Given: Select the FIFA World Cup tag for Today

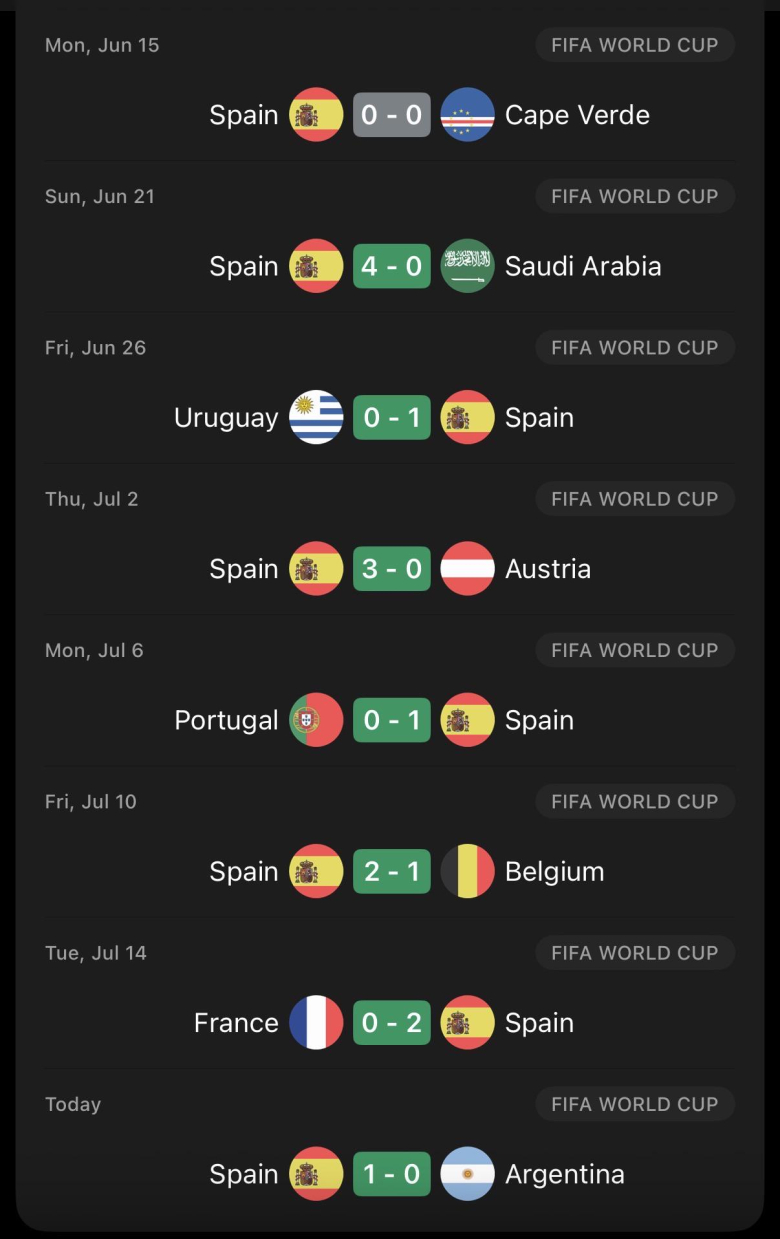Looking at the screenshot, I should [635, 1104].
